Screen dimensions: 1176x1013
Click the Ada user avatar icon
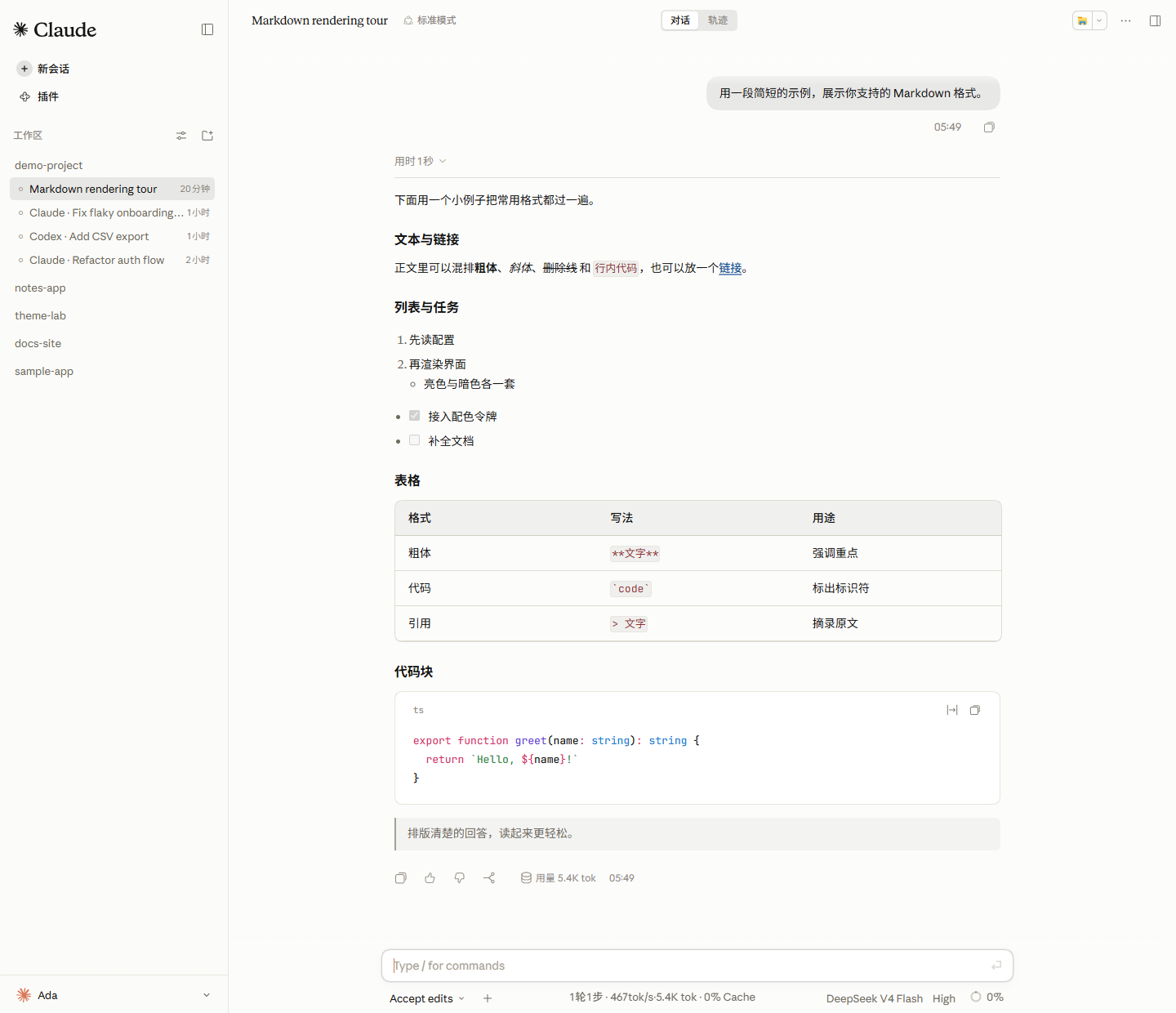24,995
